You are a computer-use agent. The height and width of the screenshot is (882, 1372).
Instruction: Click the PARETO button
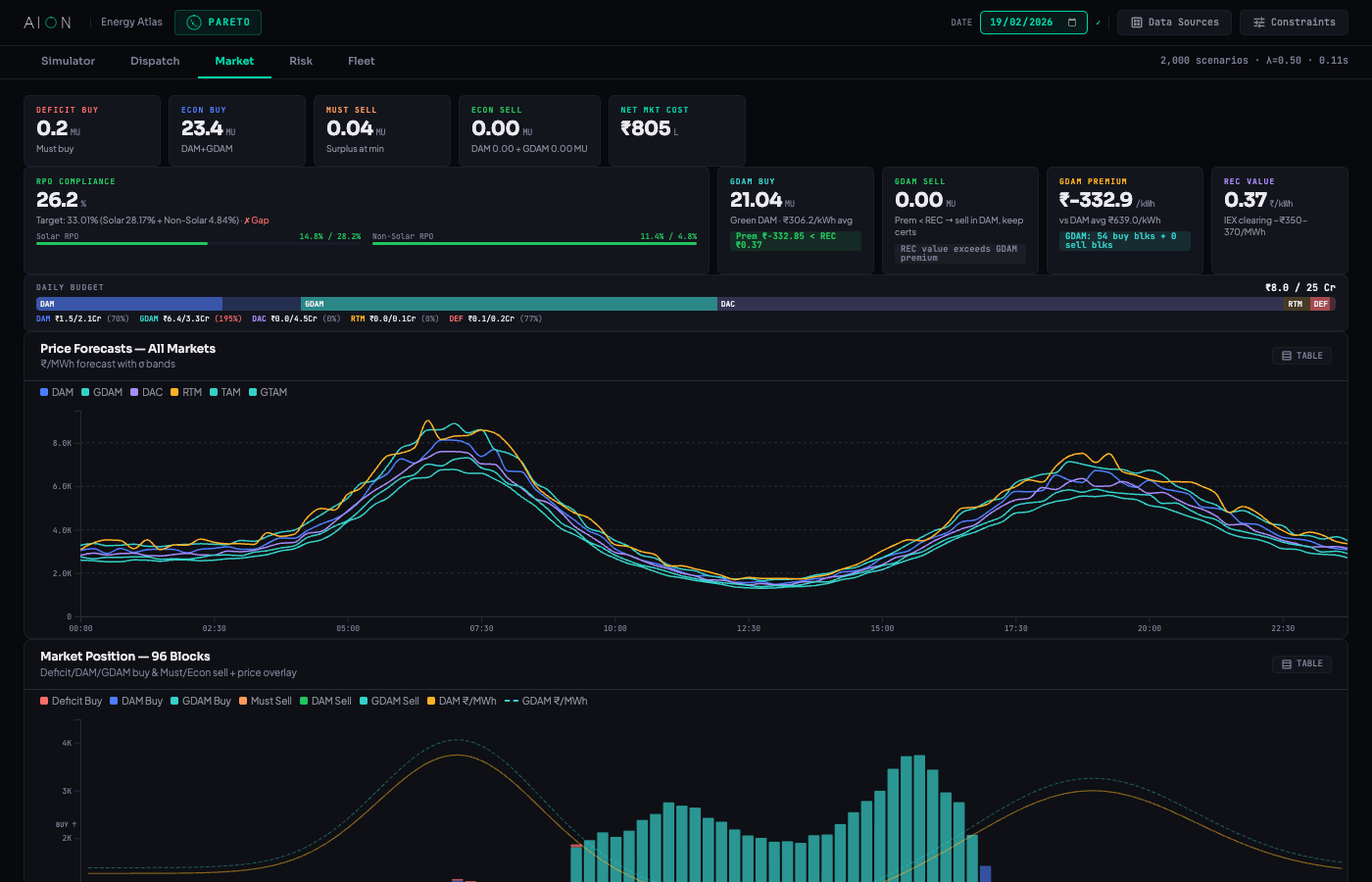tap(218, 22)
